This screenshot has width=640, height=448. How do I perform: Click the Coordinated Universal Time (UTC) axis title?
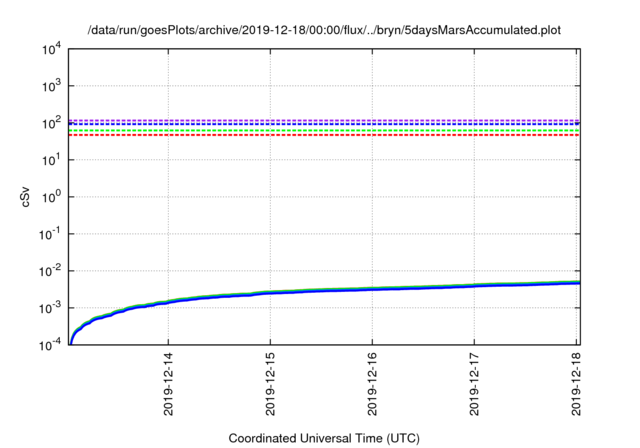[324, 438]
